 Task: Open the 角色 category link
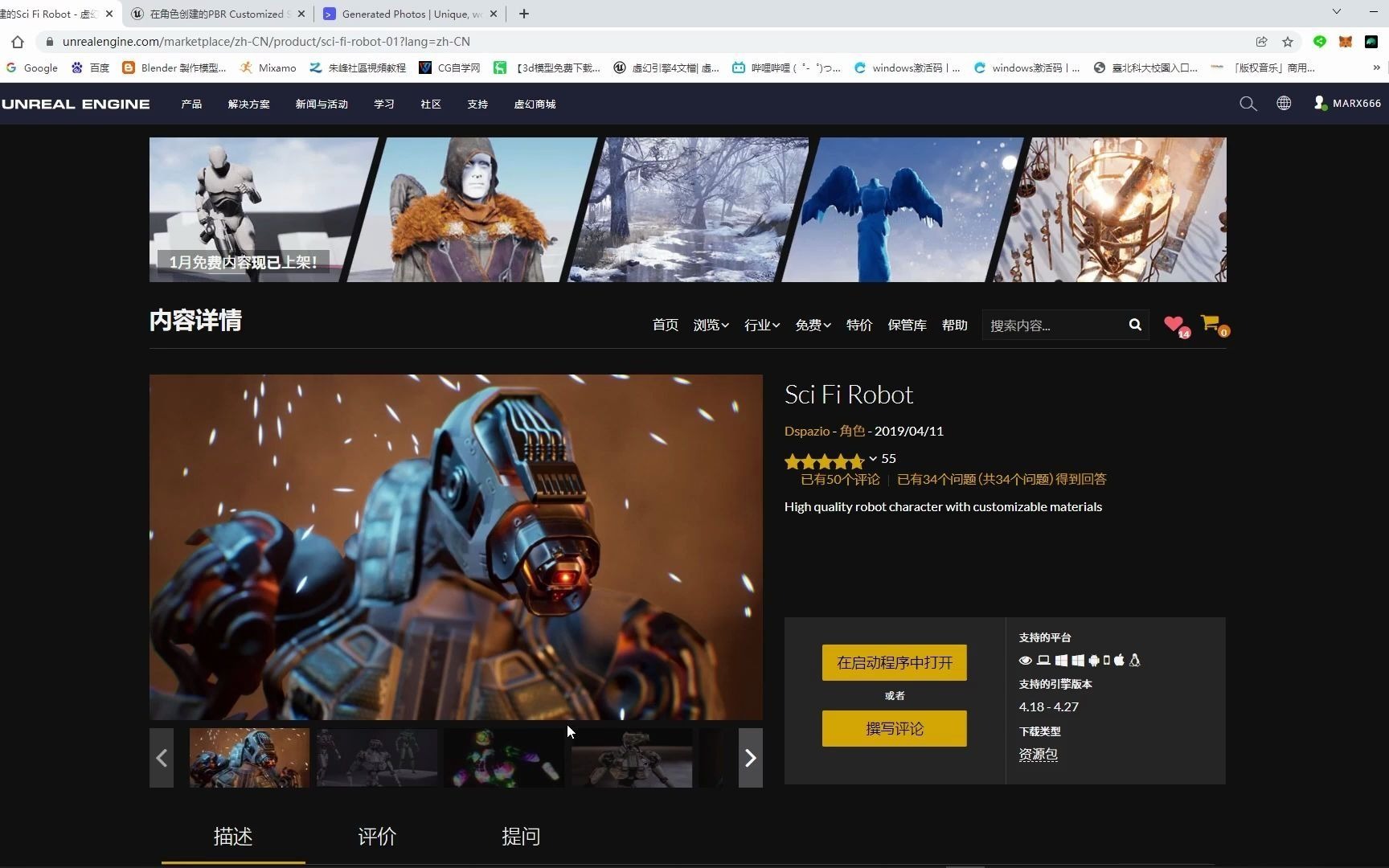(x=852, y=431)
